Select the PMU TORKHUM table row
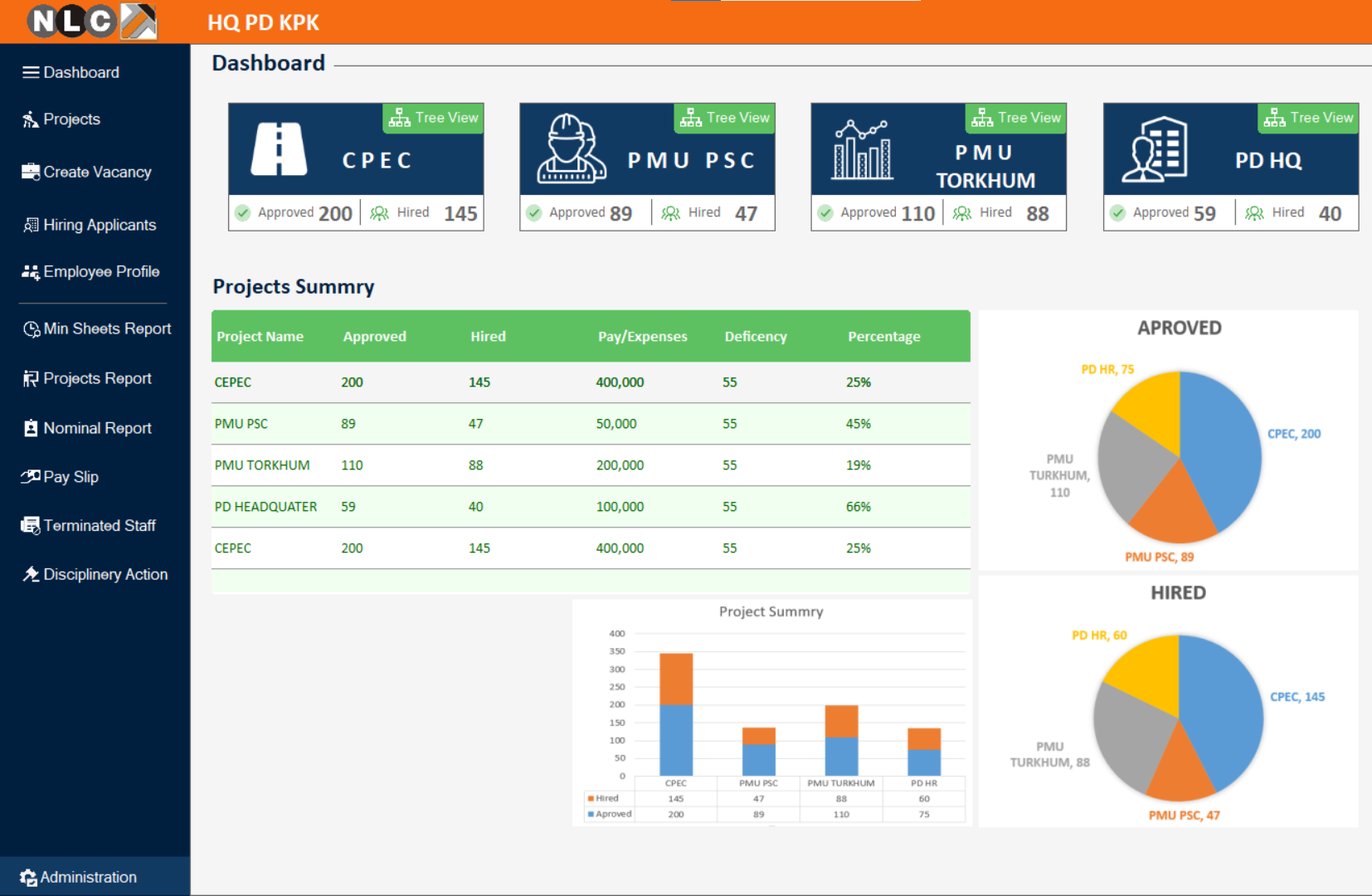Screen dimensions: 1372x896 pyautogui.click(x=591, y=465)
